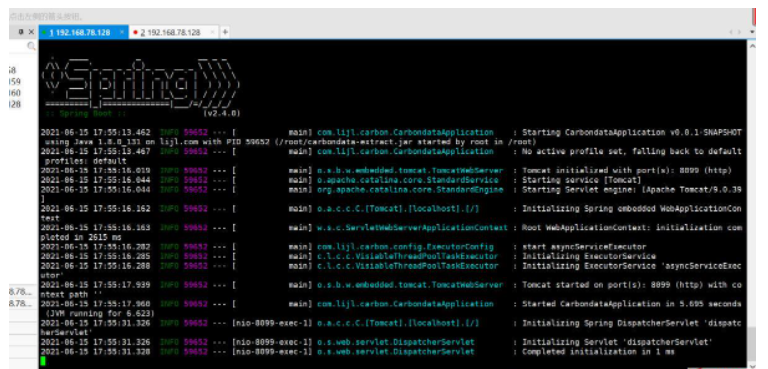Viewport: 768px width, 369px height.
Task: Click timestamp '2021-06-15 17:55:16.019'
Action: click(96, 171)
